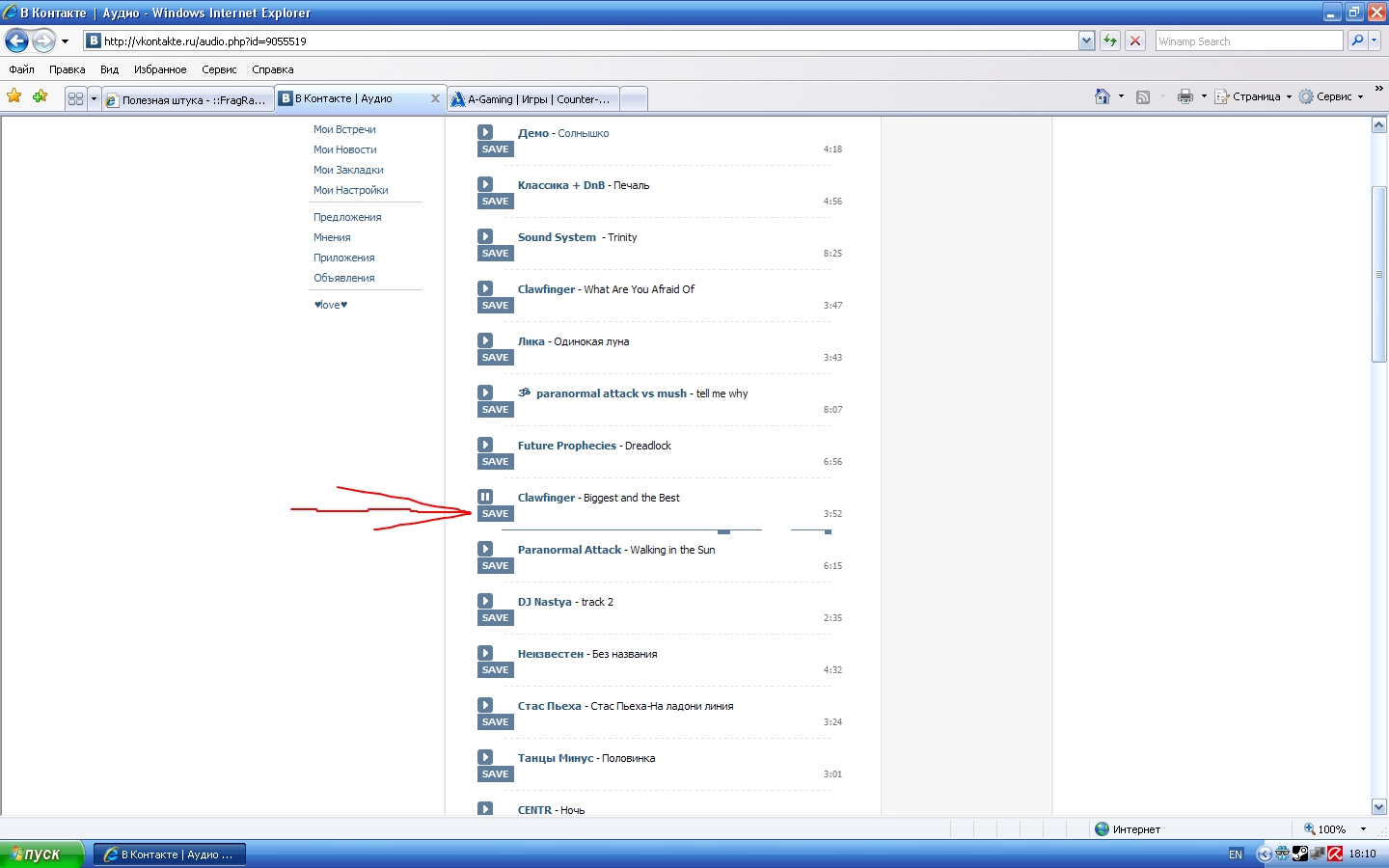Open Мои Новости sidebar link
Image resolution: width=1389 pixels, height=868 pixels.
[x=345, y=149]
